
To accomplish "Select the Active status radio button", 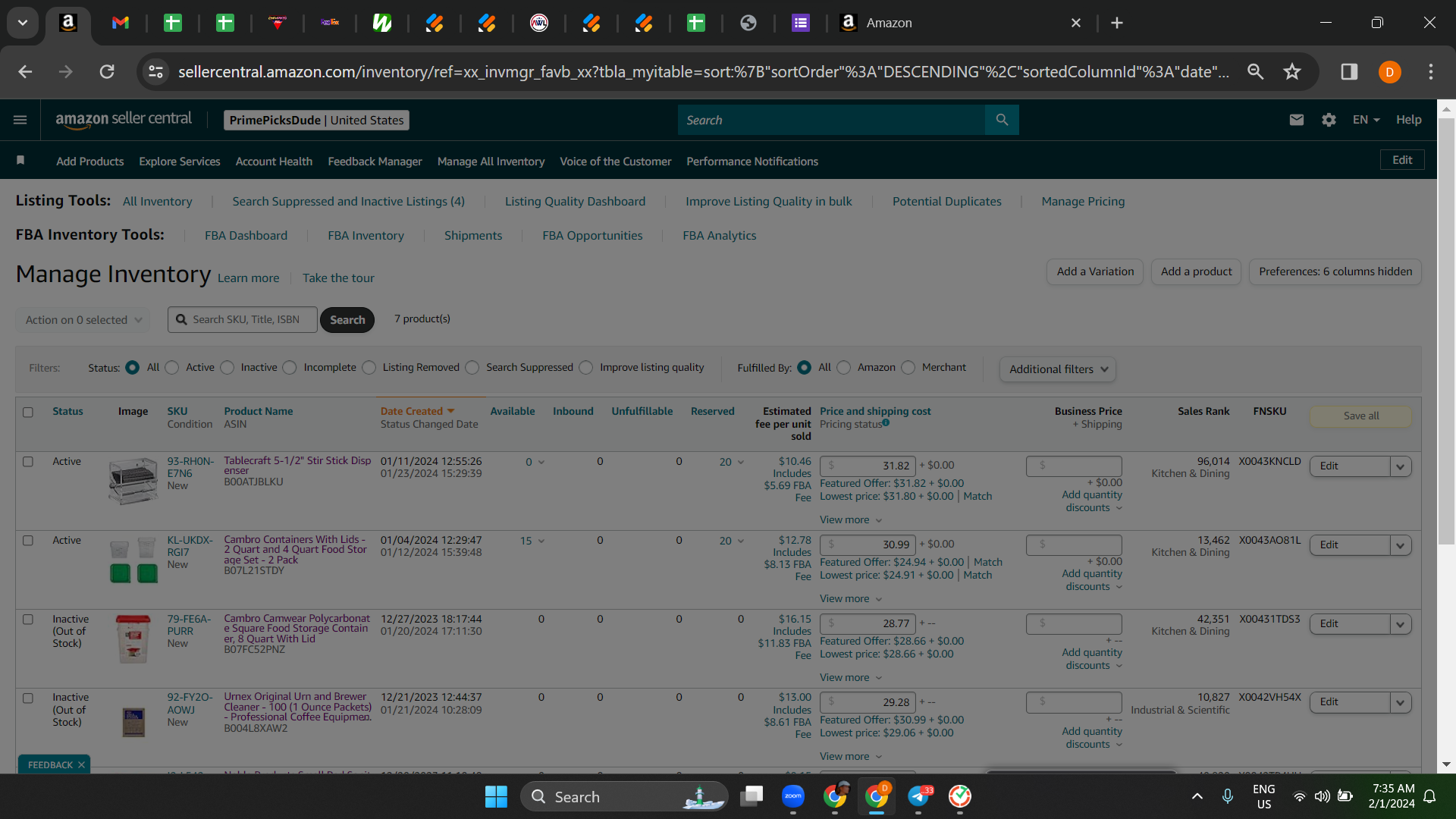I will pyautogui.click(x=172, y=368).
